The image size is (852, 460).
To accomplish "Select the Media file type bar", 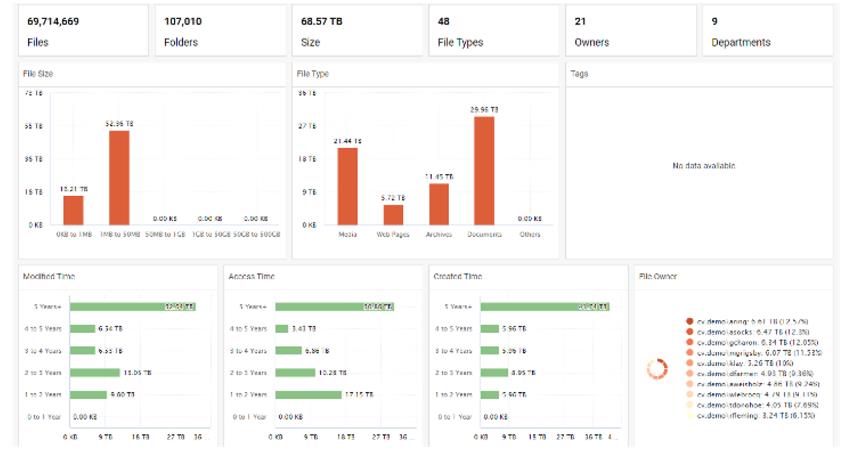I will (x=348, y=187).
